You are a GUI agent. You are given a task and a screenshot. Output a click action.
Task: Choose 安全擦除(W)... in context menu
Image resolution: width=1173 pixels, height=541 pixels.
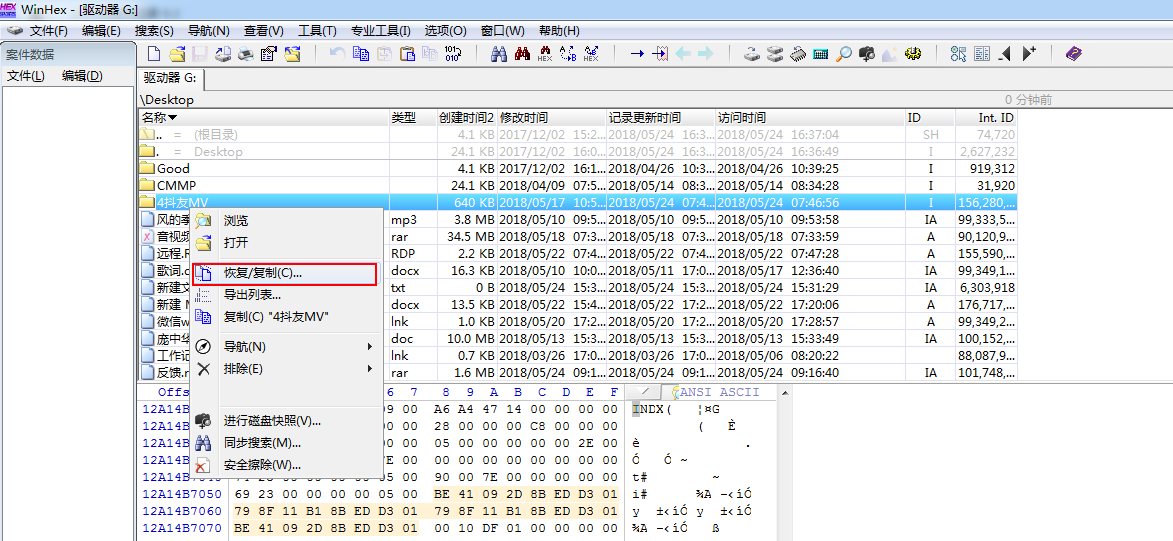[287, 465]
